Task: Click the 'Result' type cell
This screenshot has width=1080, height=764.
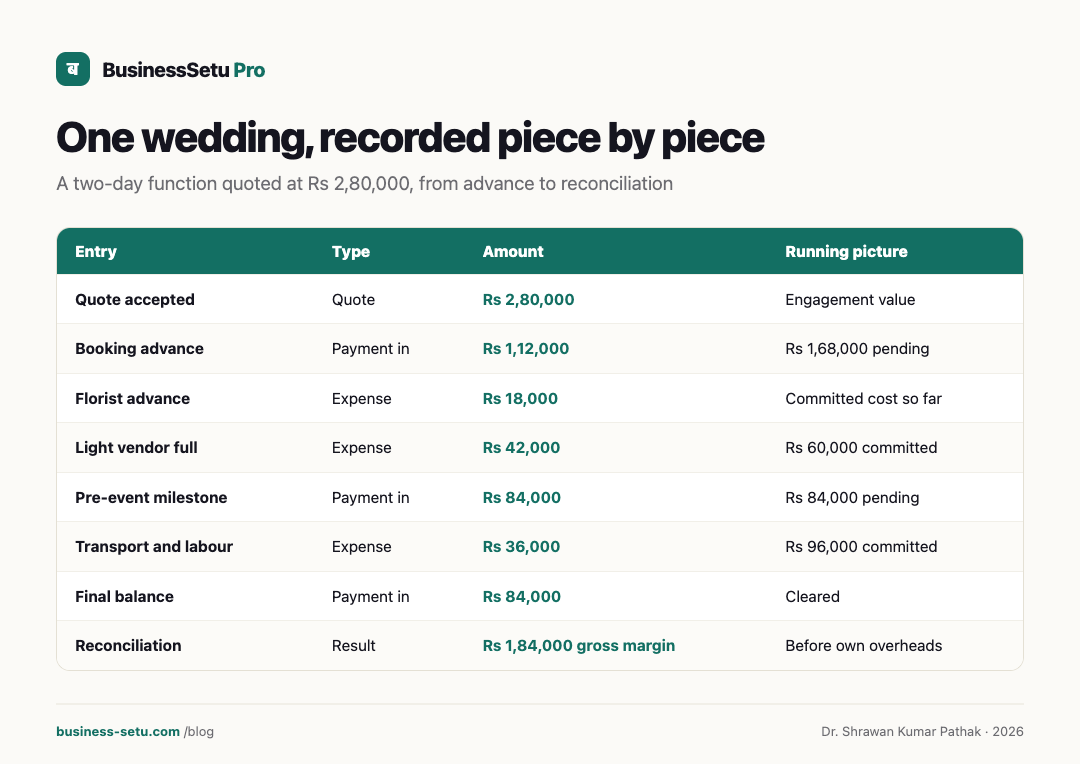Action: coord(353,646)
